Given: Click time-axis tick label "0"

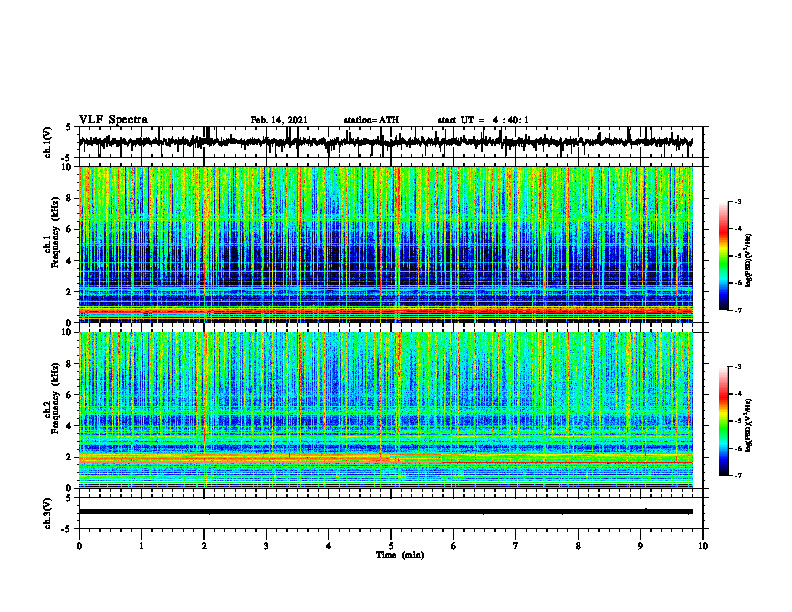Looking at the screenshot, I should pos(79,546).
